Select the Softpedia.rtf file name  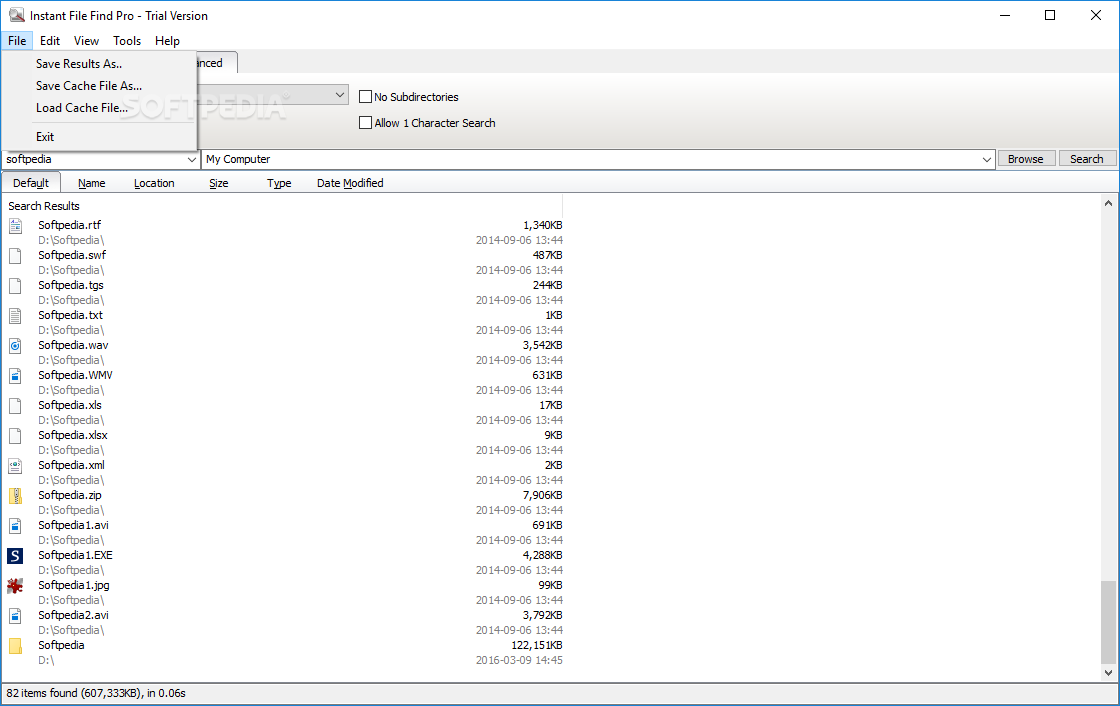tap(69, 225)
